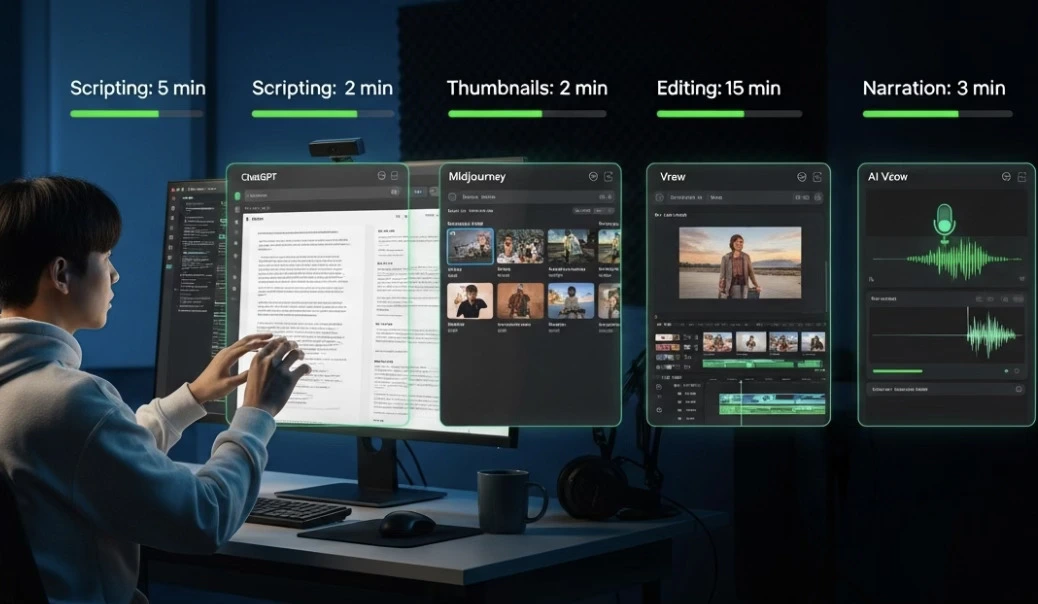Open the Midjourney thumbnail with the blue sky rider

571,301
